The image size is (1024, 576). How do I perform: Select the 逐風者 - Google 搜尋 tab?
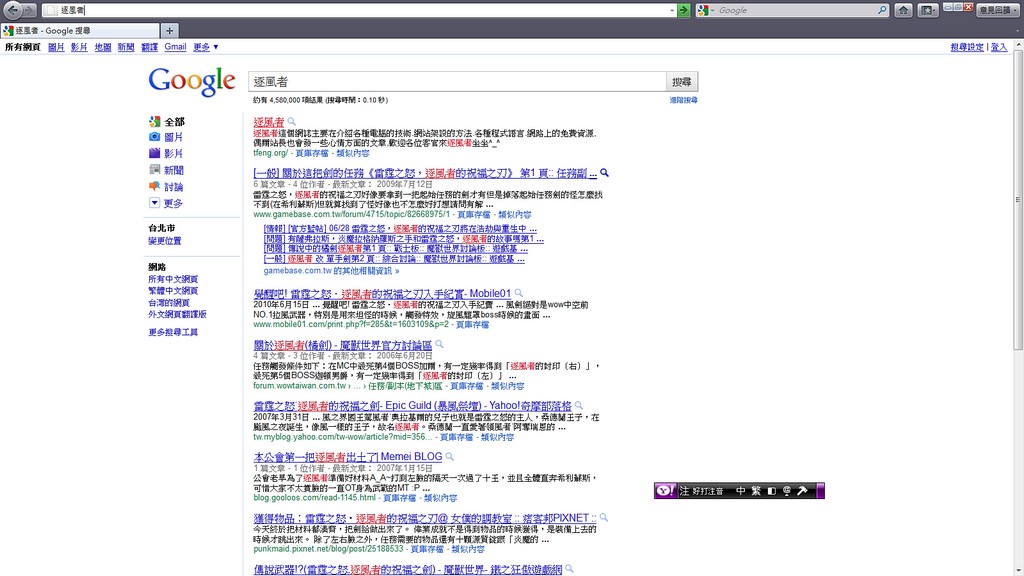point(80,31)
